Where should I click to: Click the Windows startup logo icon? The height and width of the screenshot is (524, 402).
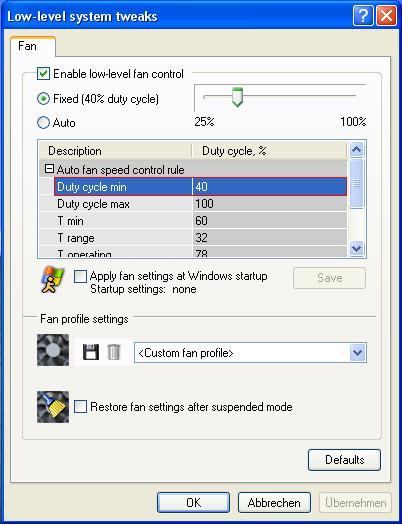[52, 280]
